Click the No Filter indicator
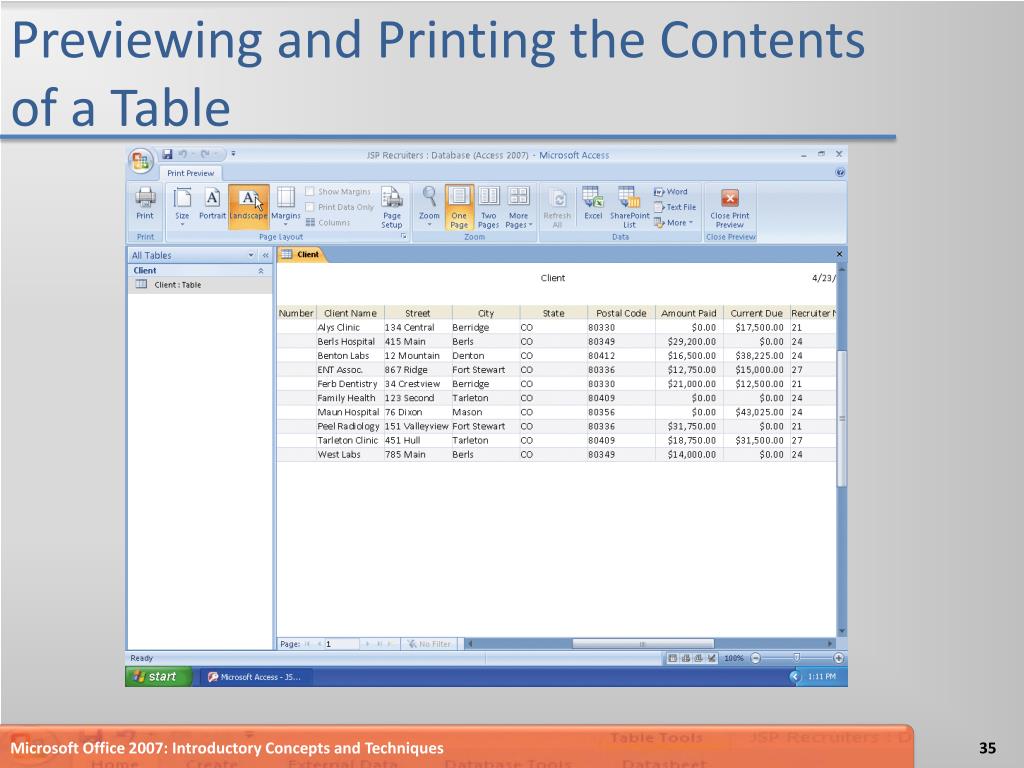 429,644
